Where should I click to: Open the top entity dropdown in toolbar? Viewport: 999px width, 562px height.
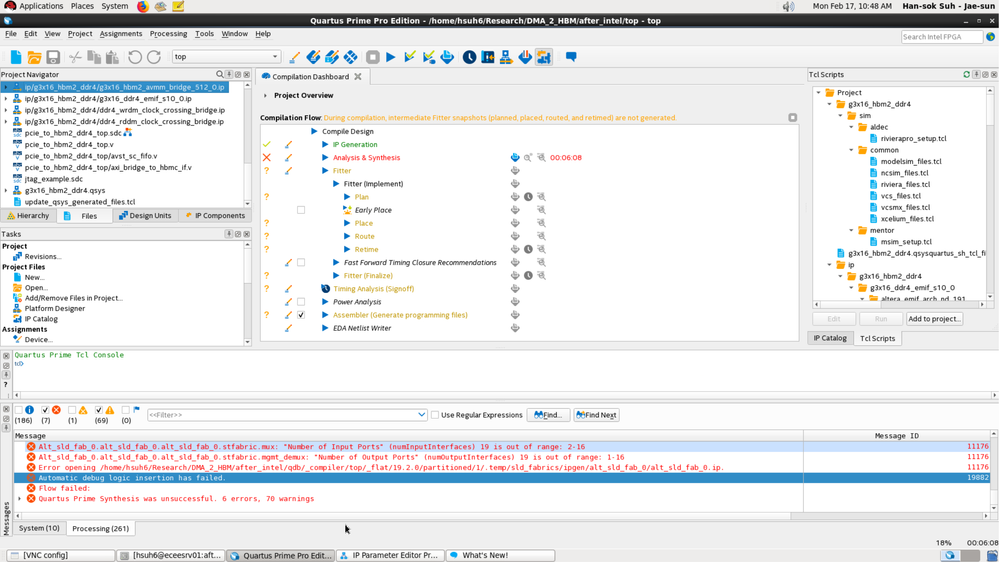275,57
